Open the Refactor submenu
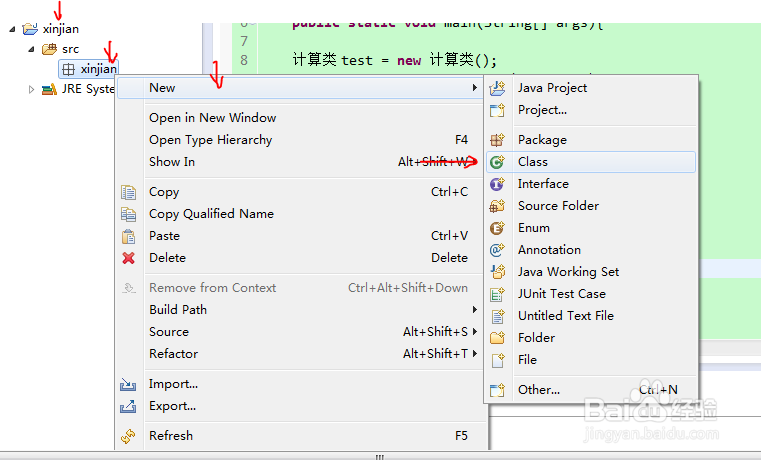Screen dimensions: 761x460 [x=174, y=354]
